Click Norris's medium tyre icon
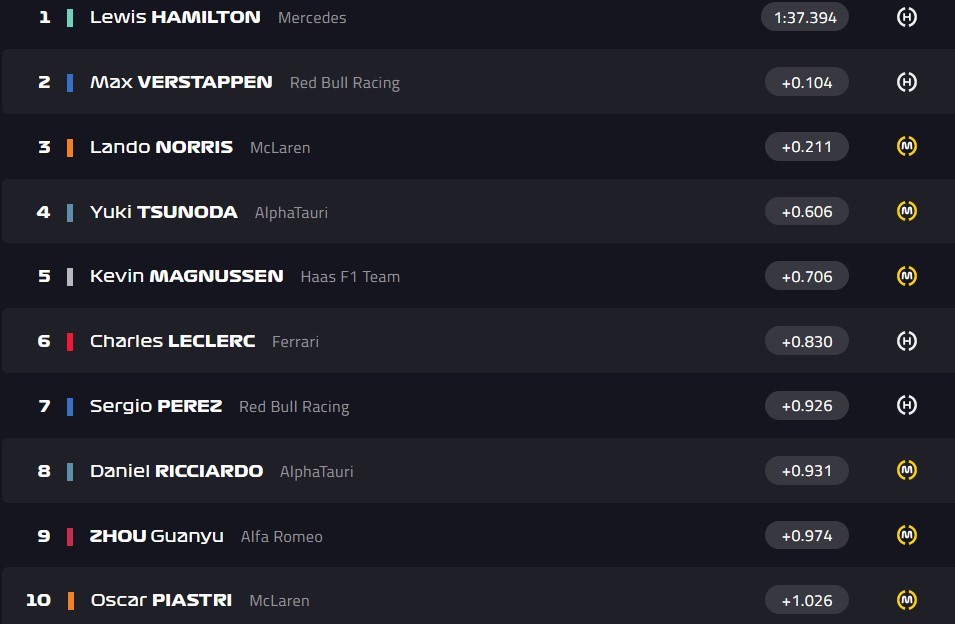The width and height of the screenshot is (955, 624). click(x=906, y=147)
